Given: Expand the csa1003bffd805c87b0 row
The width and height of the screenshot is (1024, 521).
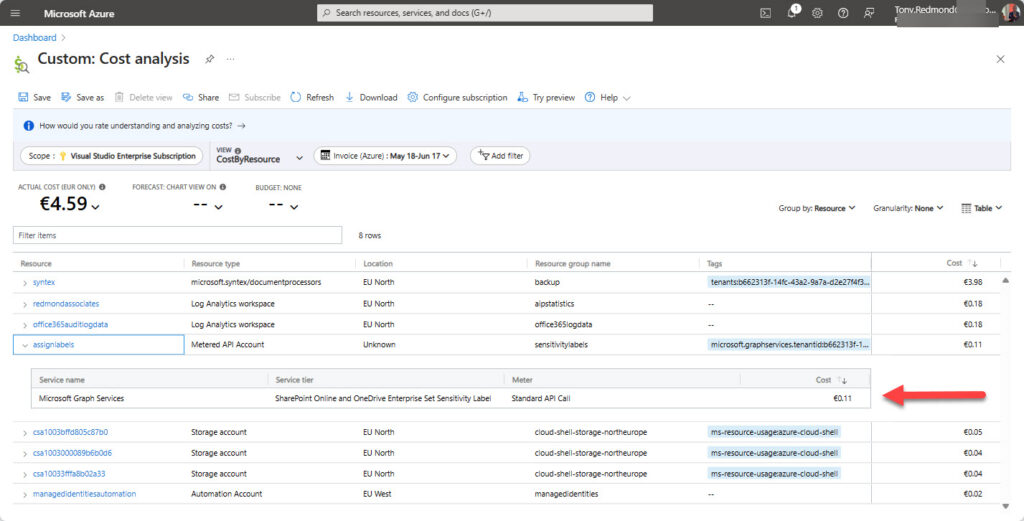Looking at the screenshot, I should coord(25,433).
